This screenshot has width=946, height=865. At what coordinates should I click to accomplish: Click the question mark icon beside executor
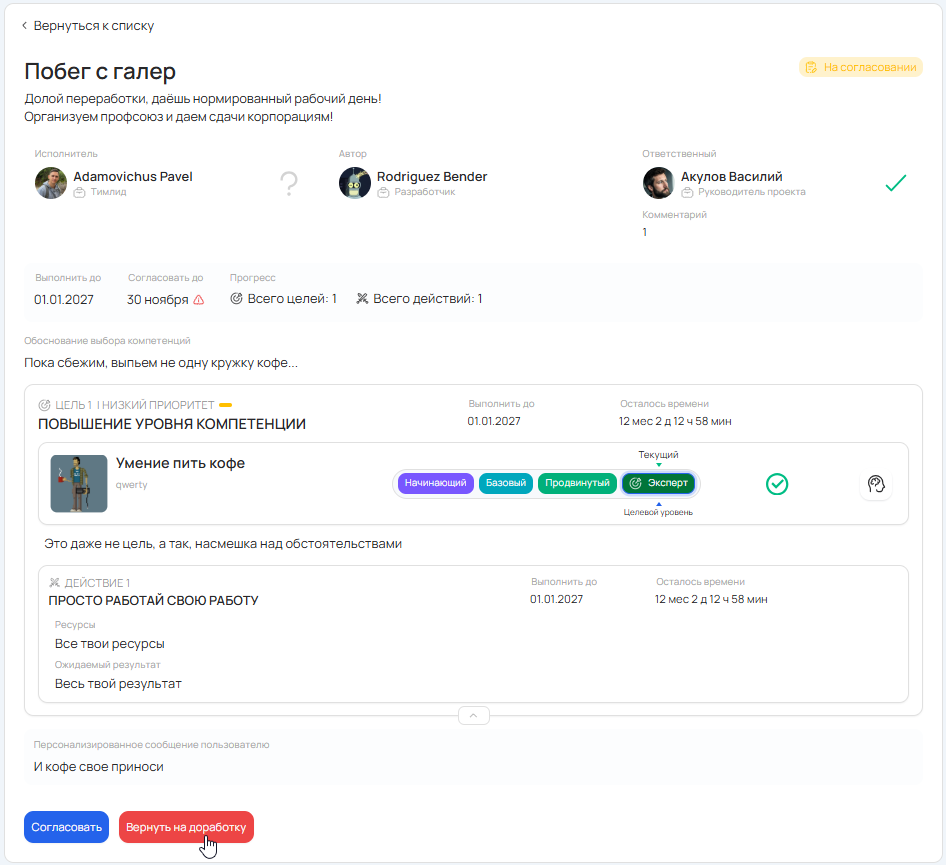289,184
